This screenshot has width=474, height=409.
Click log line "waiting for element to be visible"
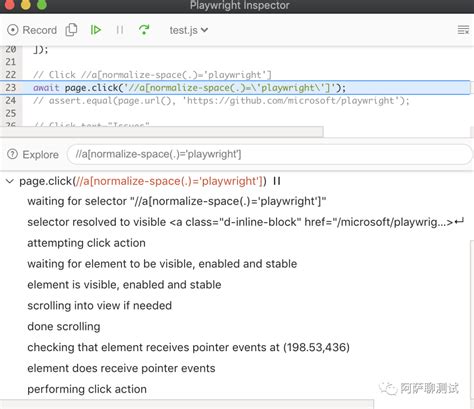162,264
